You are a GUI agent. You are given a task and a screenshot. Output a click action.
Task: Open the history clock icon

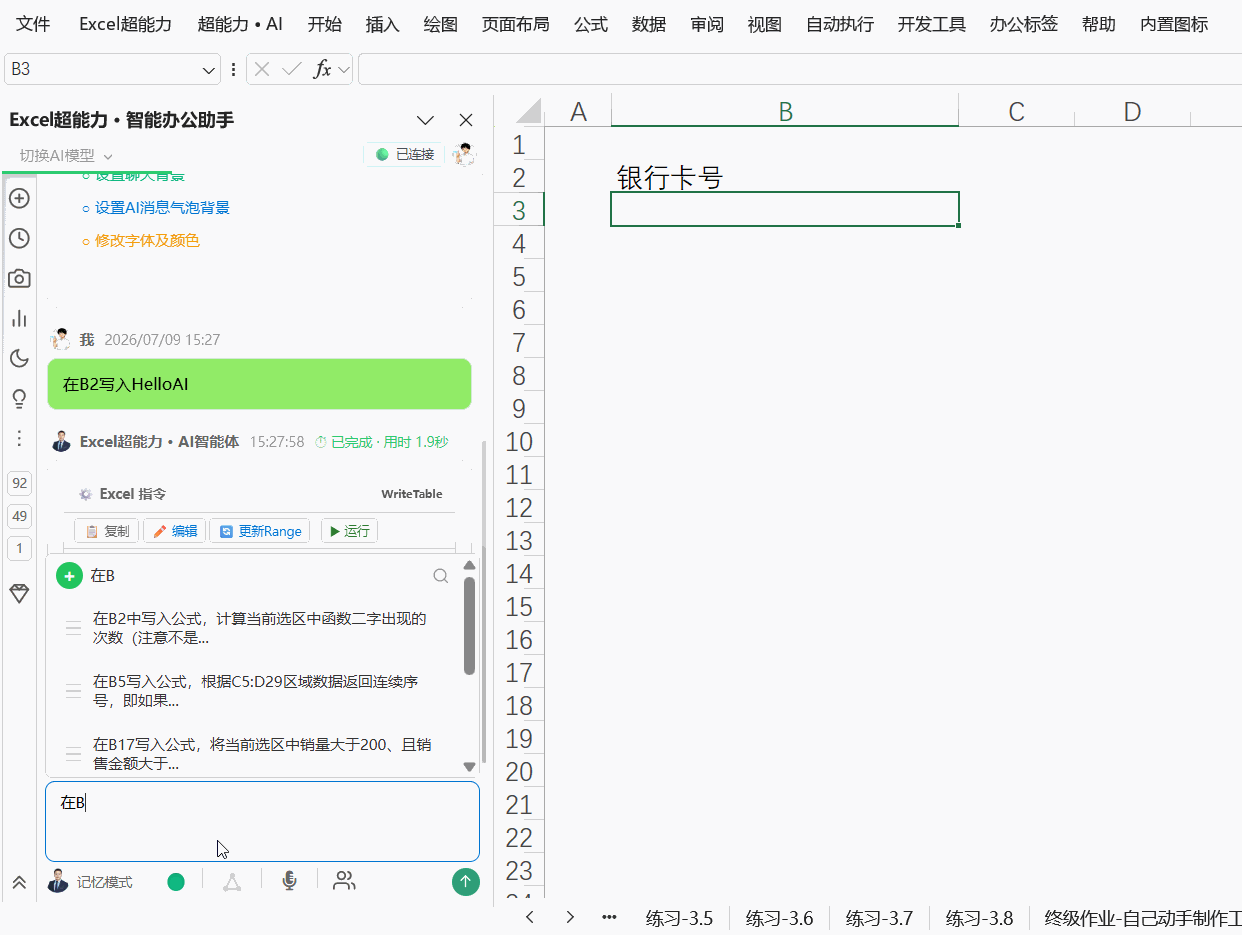pos(19,238)
